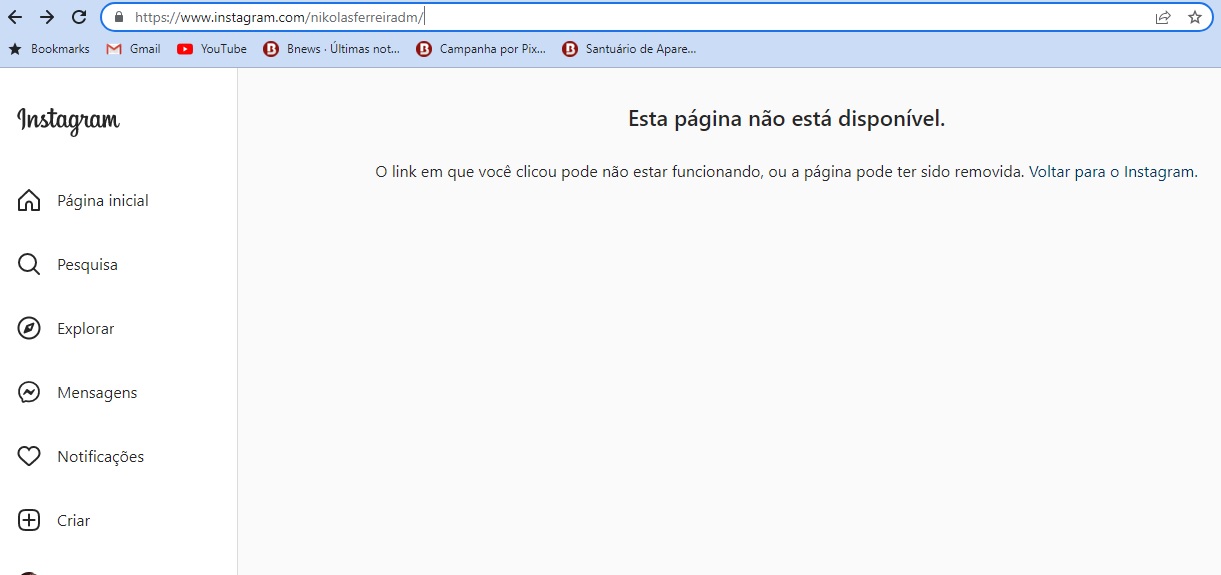Open Pesquisa in sidebar
This screenshot has width=1221, height=575.
87,265
